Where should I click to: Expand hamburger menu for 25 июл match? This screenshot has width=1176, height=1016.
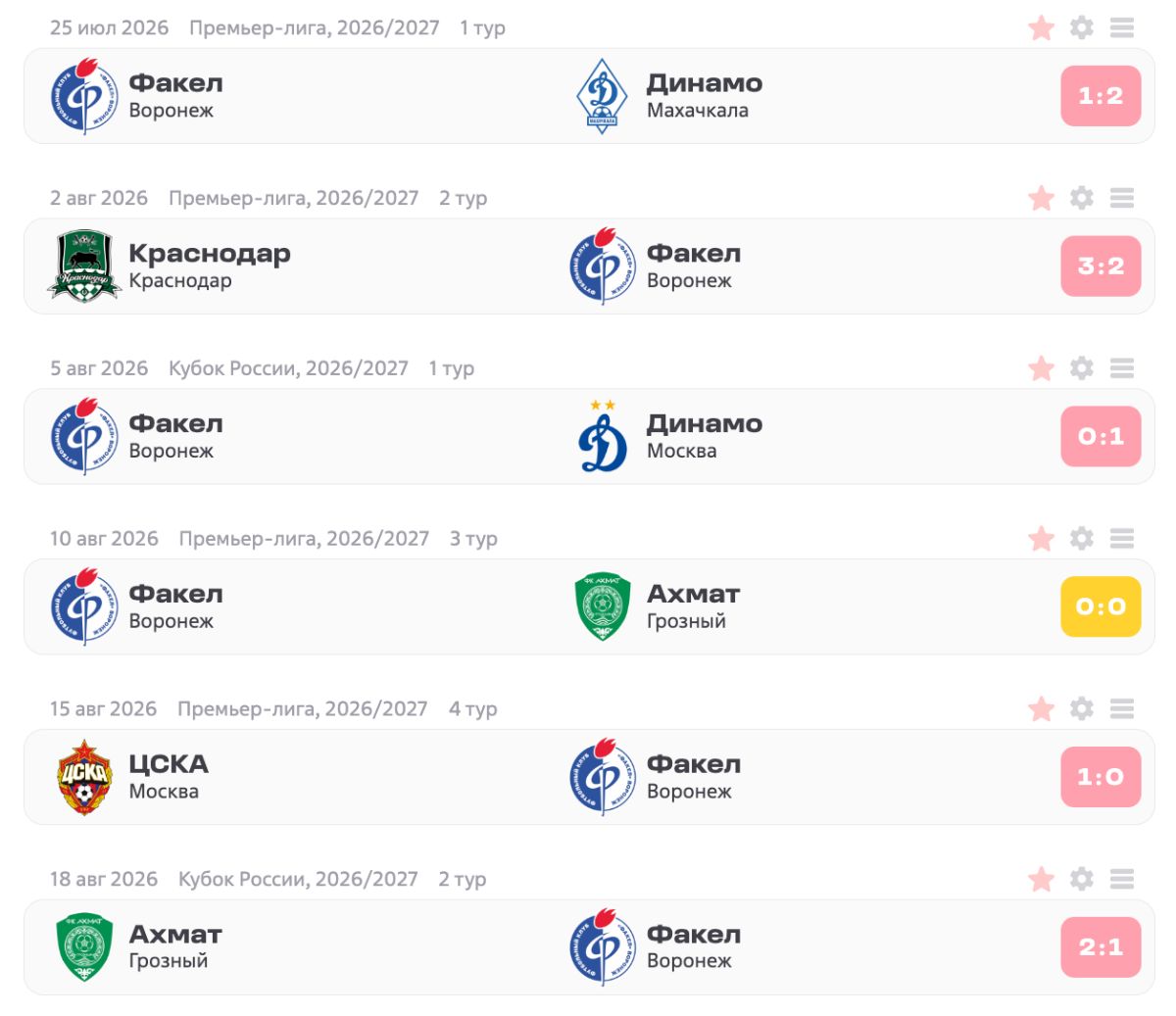pyautogui.click(x=1122, y=27)
